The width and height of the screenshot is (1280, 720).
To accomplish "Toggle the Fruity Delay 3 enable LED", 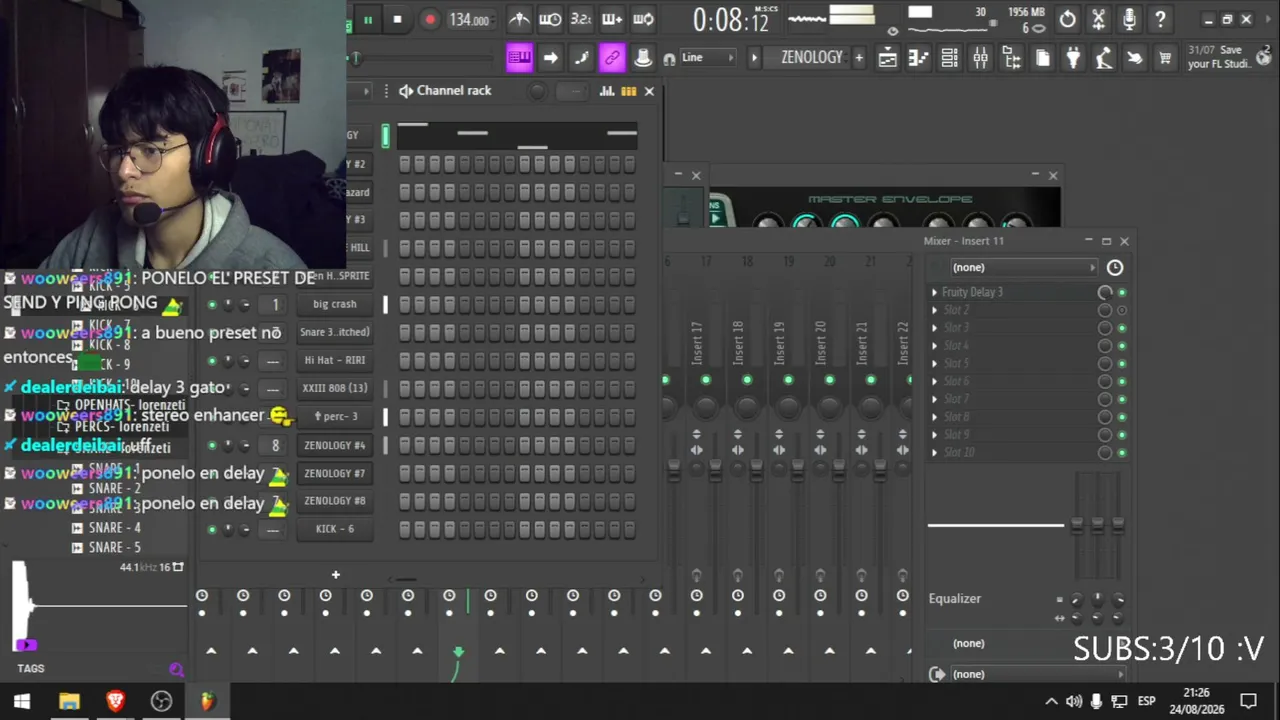I will pyautogui.click(x=1122, y=292).
